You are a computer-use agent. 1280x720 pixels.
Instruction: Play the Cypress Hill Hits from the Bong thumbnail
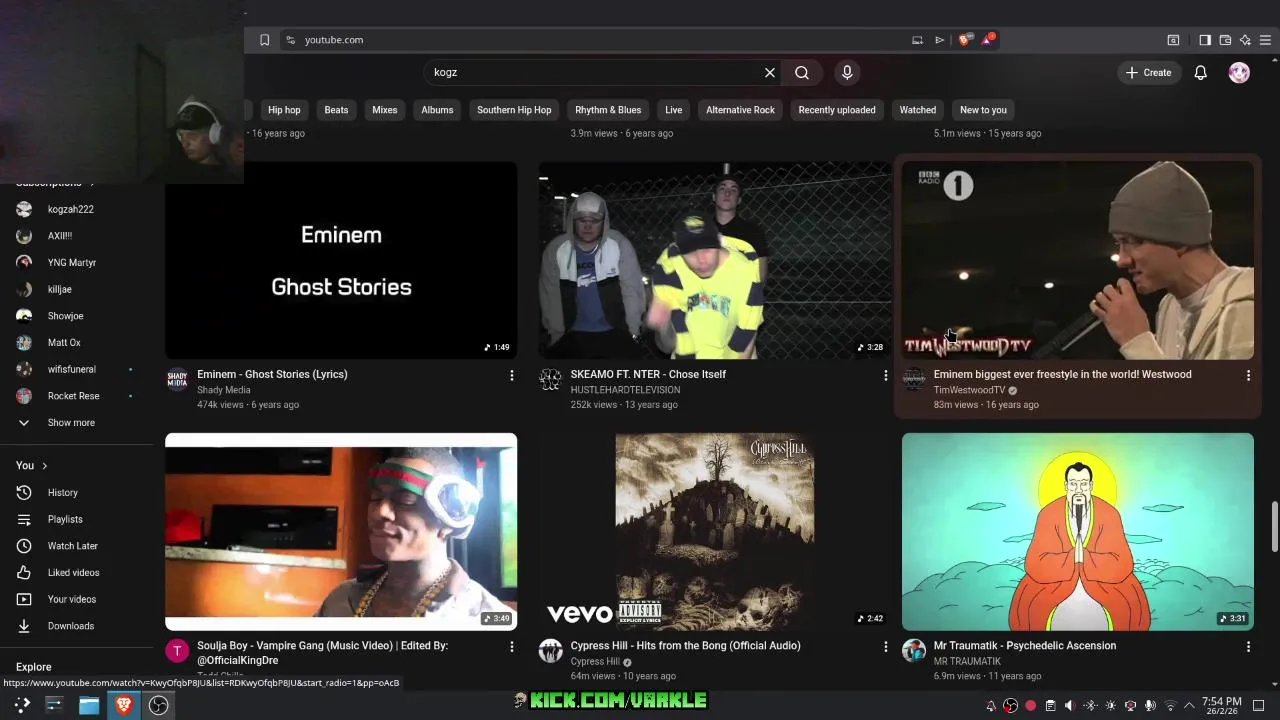pyautogui.click(x=714, y=531)
